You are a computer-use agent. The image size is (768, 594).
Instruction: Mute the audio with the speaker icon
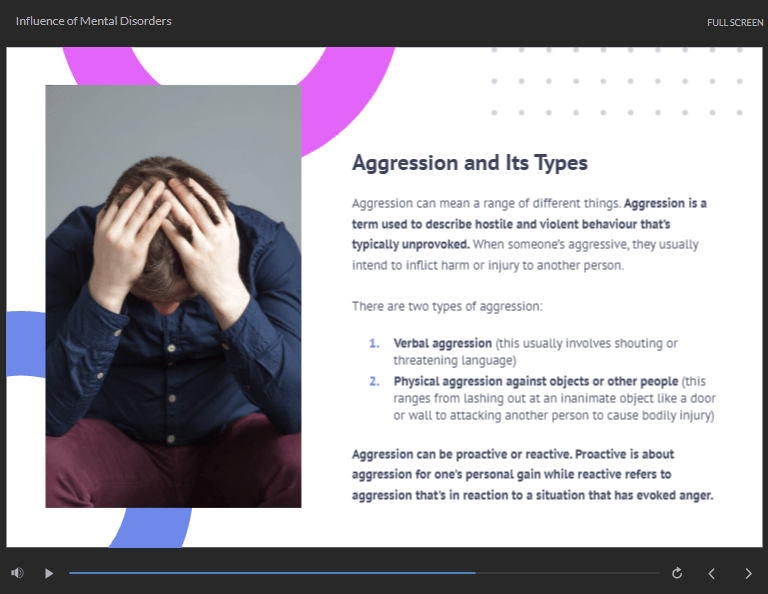17,572
